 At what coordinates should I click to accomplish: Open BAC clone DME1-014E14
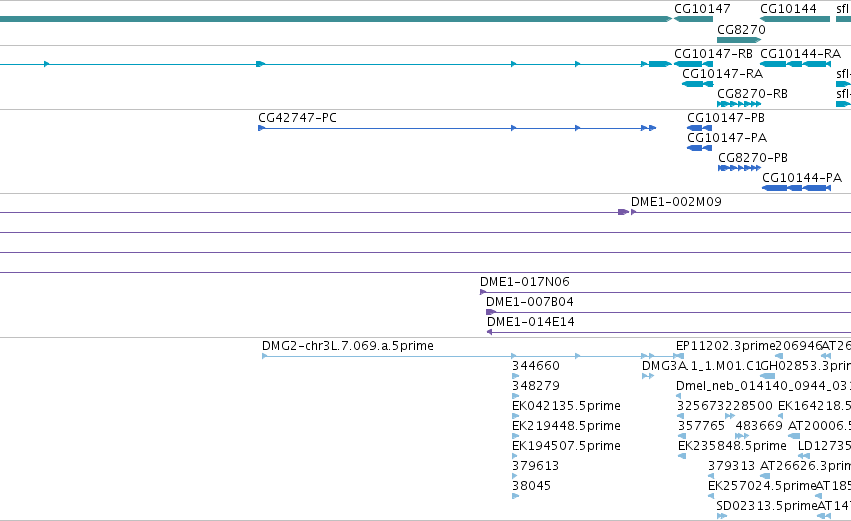tap(531, 322)
